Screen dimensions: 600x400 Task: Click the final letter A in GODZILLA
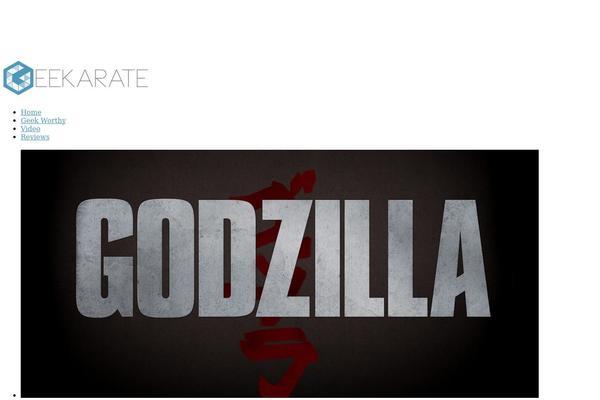(460, 258)
